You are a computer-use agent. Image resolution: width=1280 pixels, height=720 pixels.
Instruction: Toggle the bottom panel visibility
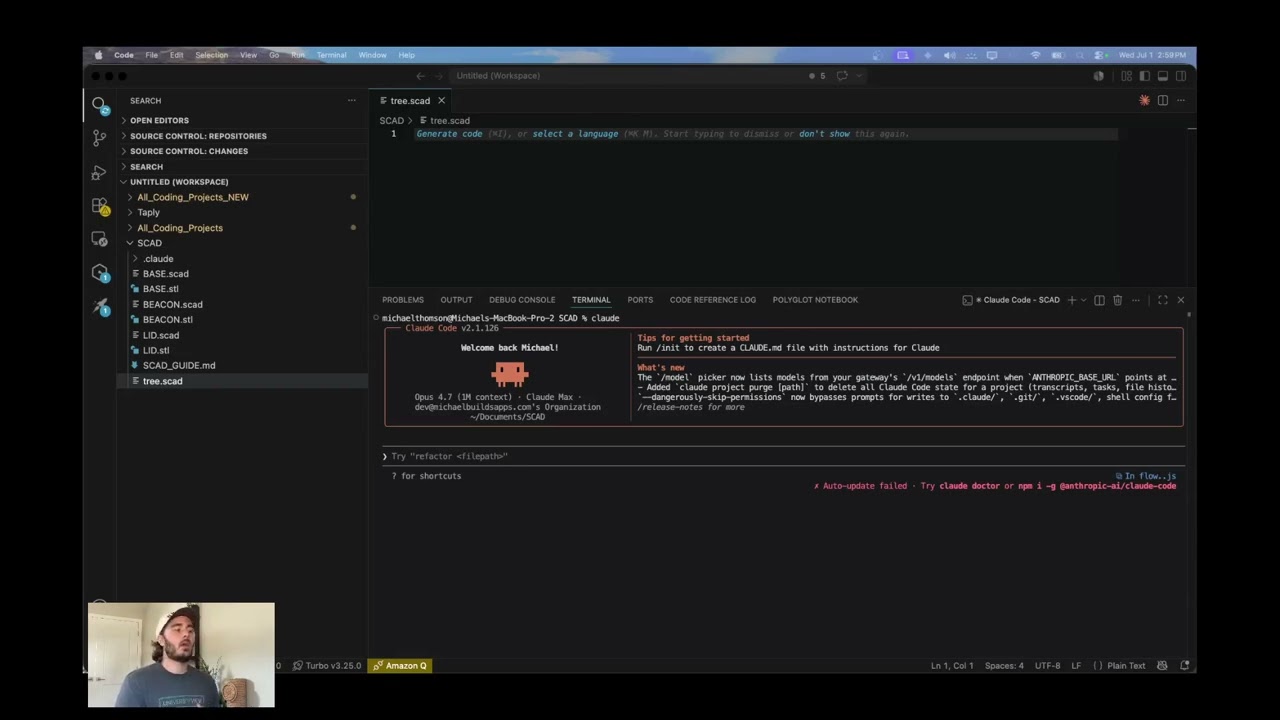tap(1163, 76)
